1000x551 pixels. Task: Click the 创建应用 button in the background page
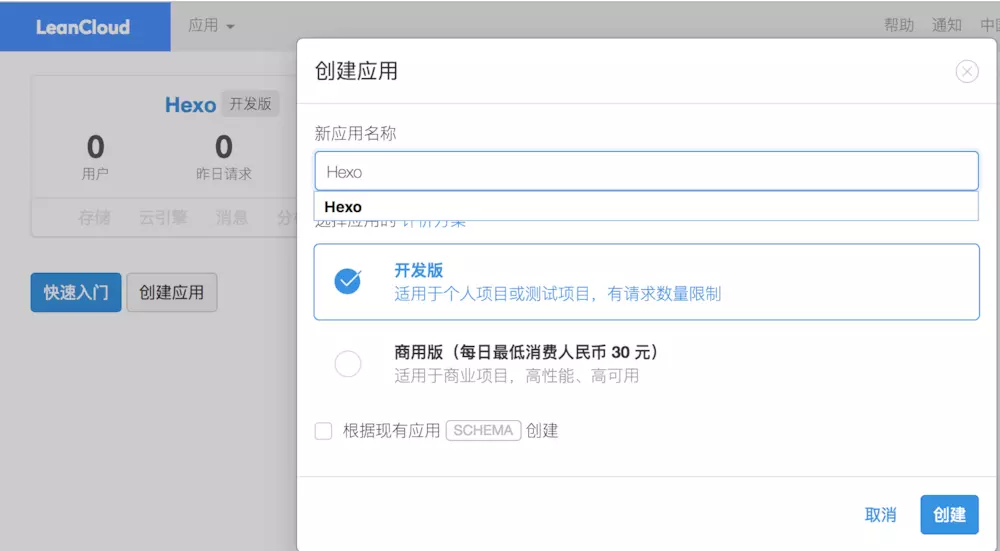(x=172, y=293)
